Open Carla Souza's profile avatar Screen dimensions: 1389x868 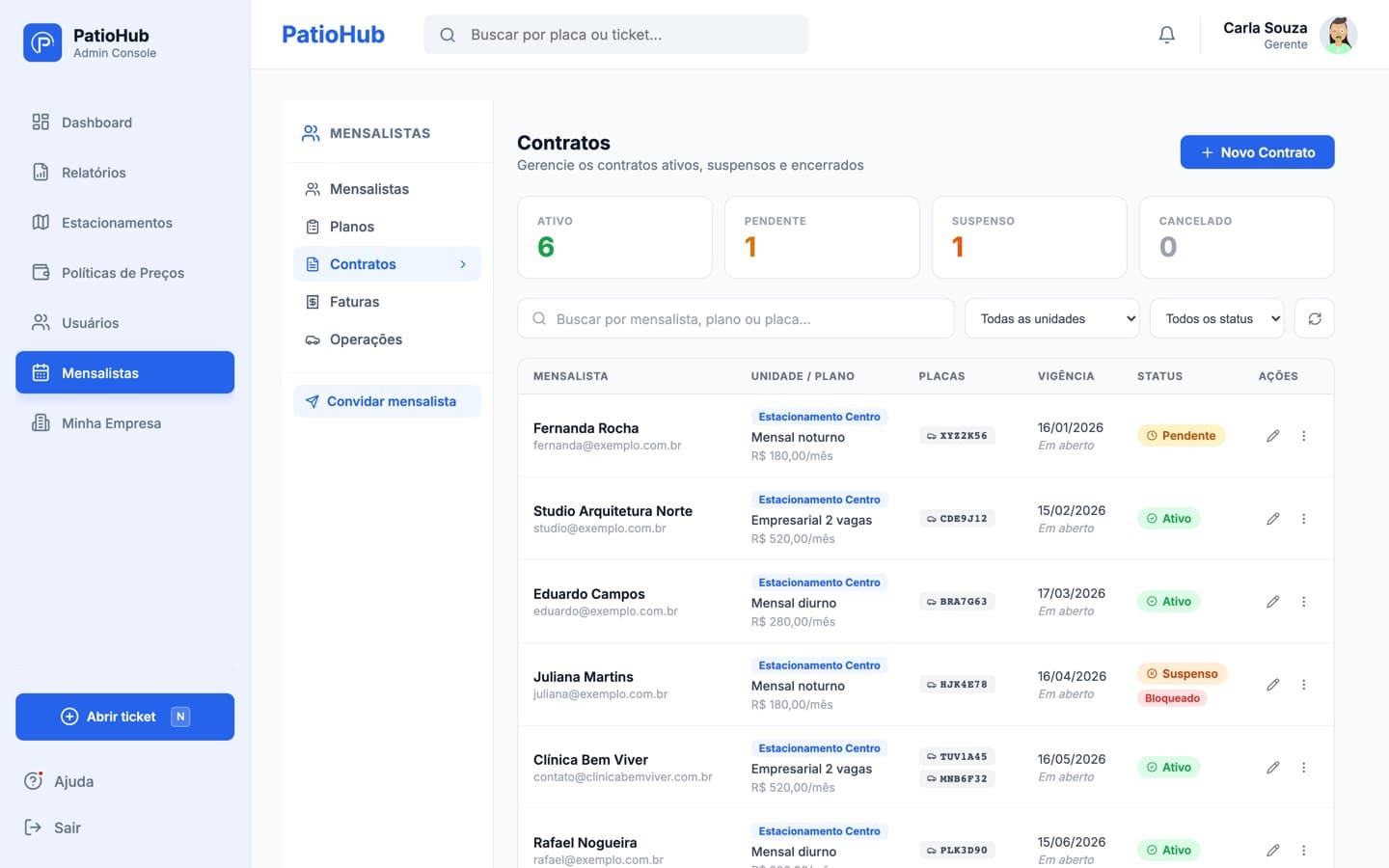1338,35
